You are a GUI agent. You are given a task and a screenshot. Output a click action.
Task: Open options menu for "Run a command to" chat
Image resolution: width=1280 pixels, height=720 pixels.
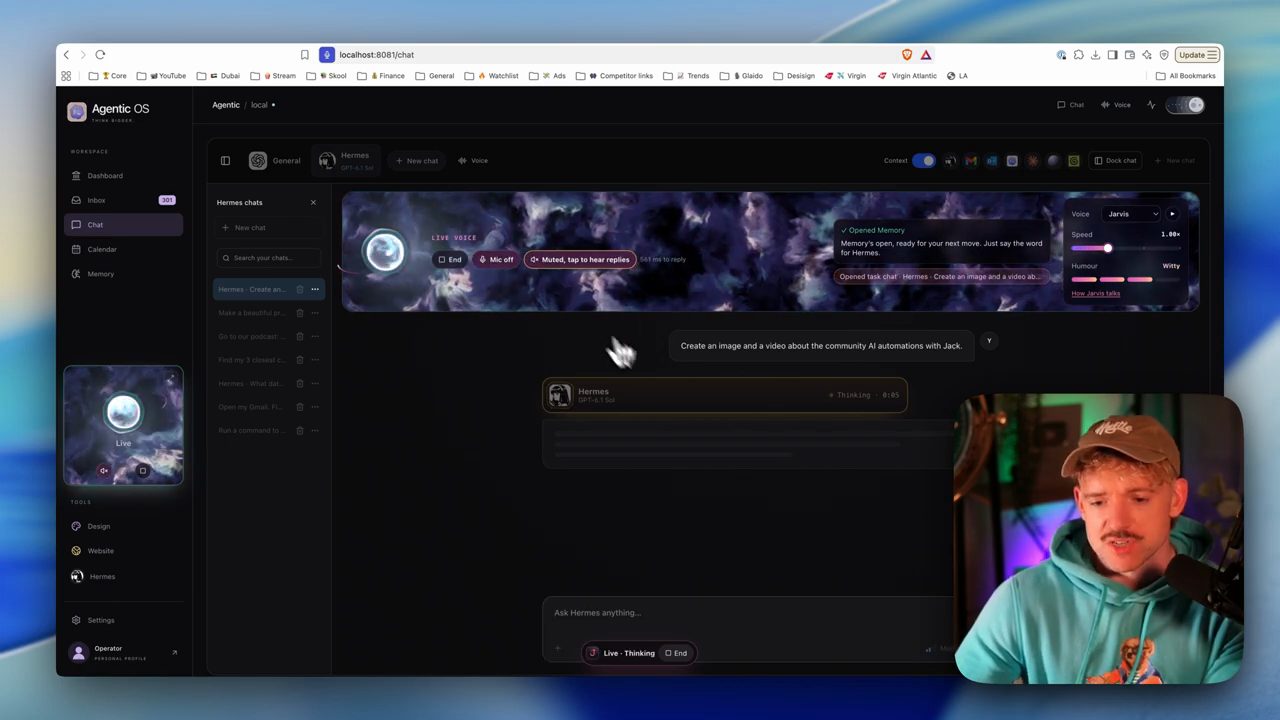pos(315,431)
